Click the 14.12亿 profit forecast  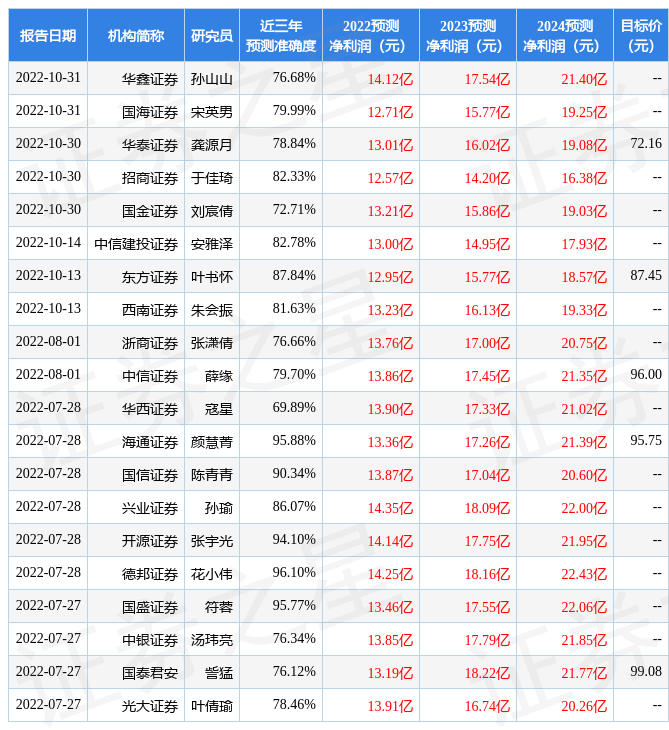coord(390,79)
